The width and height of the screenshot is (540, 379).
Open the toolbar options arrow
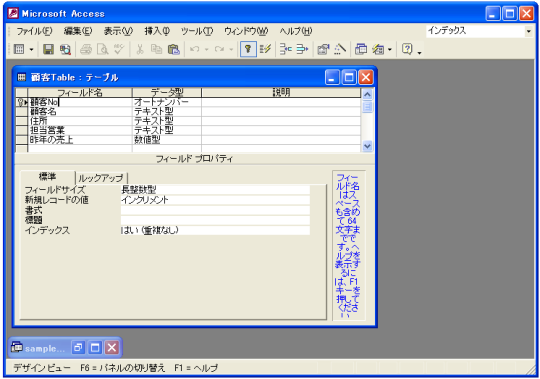point(419,52)
